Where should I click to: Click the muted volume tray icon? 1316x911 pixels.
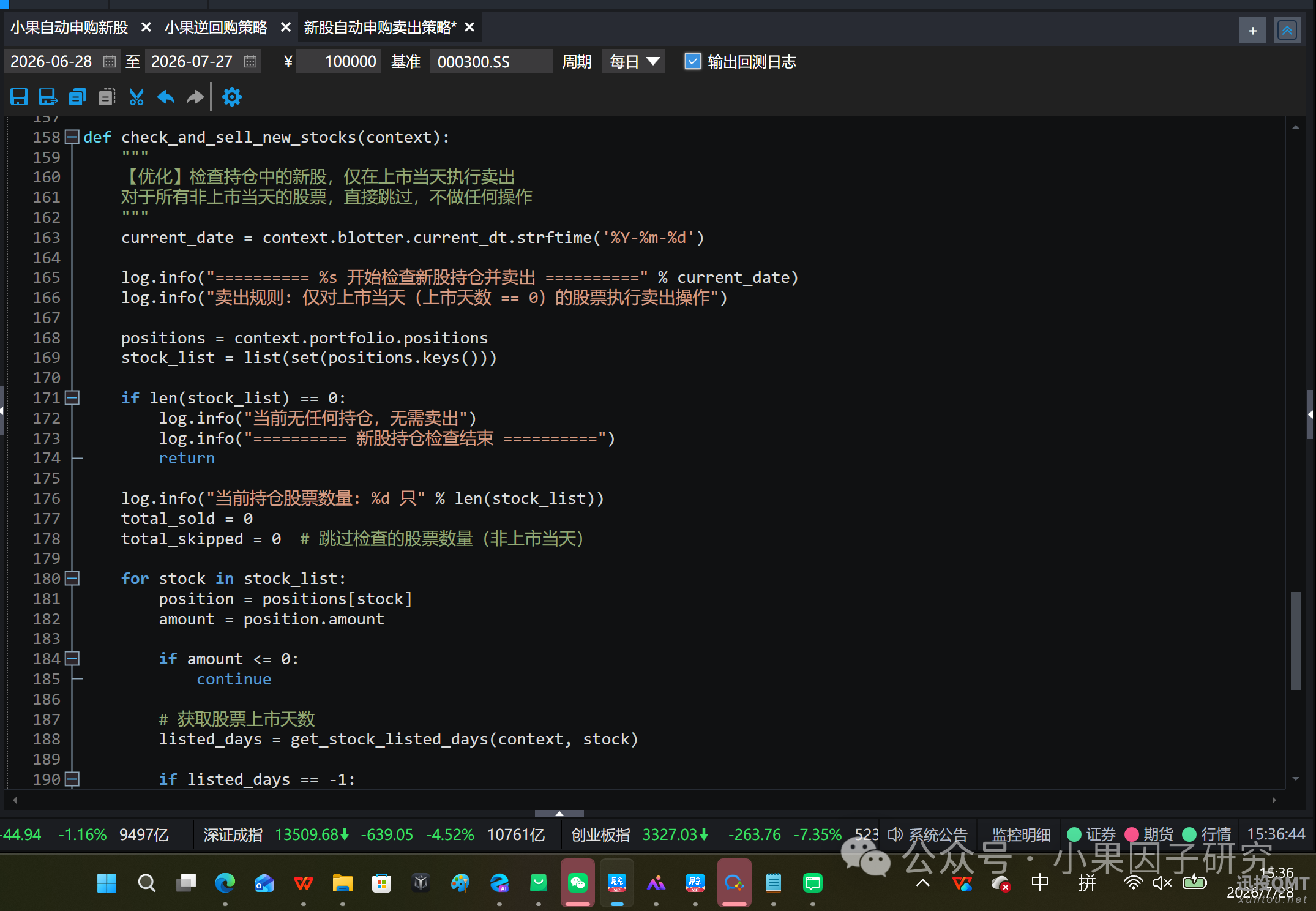tap(1162, 883)
